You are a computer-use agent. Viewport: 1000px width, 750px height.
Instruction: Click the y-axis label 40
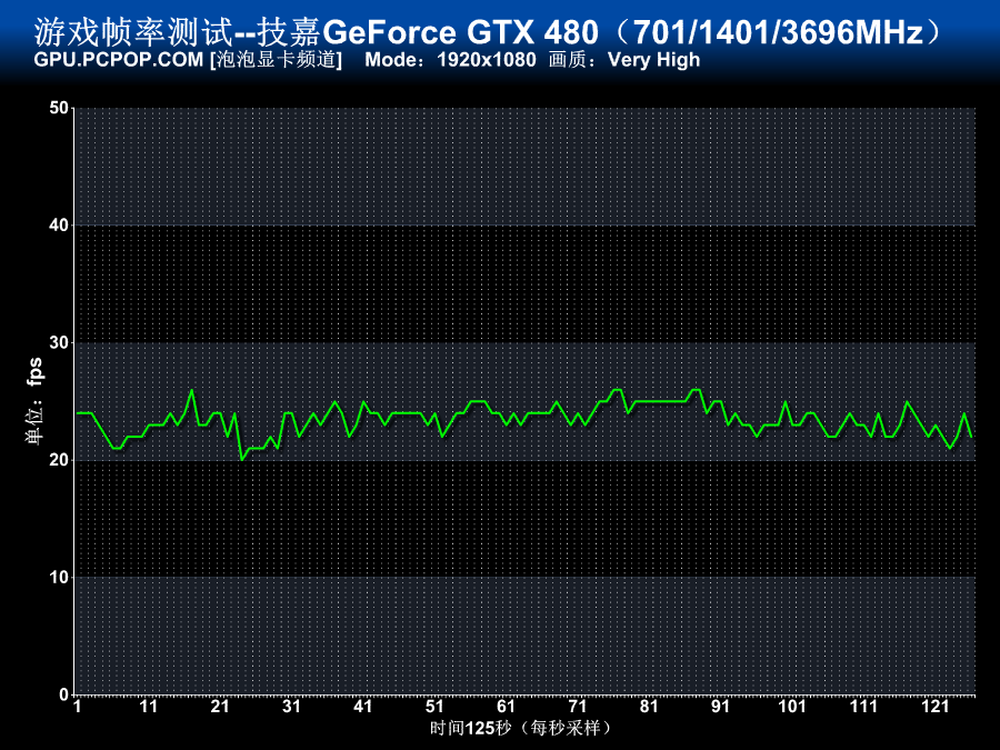[59, 225]
